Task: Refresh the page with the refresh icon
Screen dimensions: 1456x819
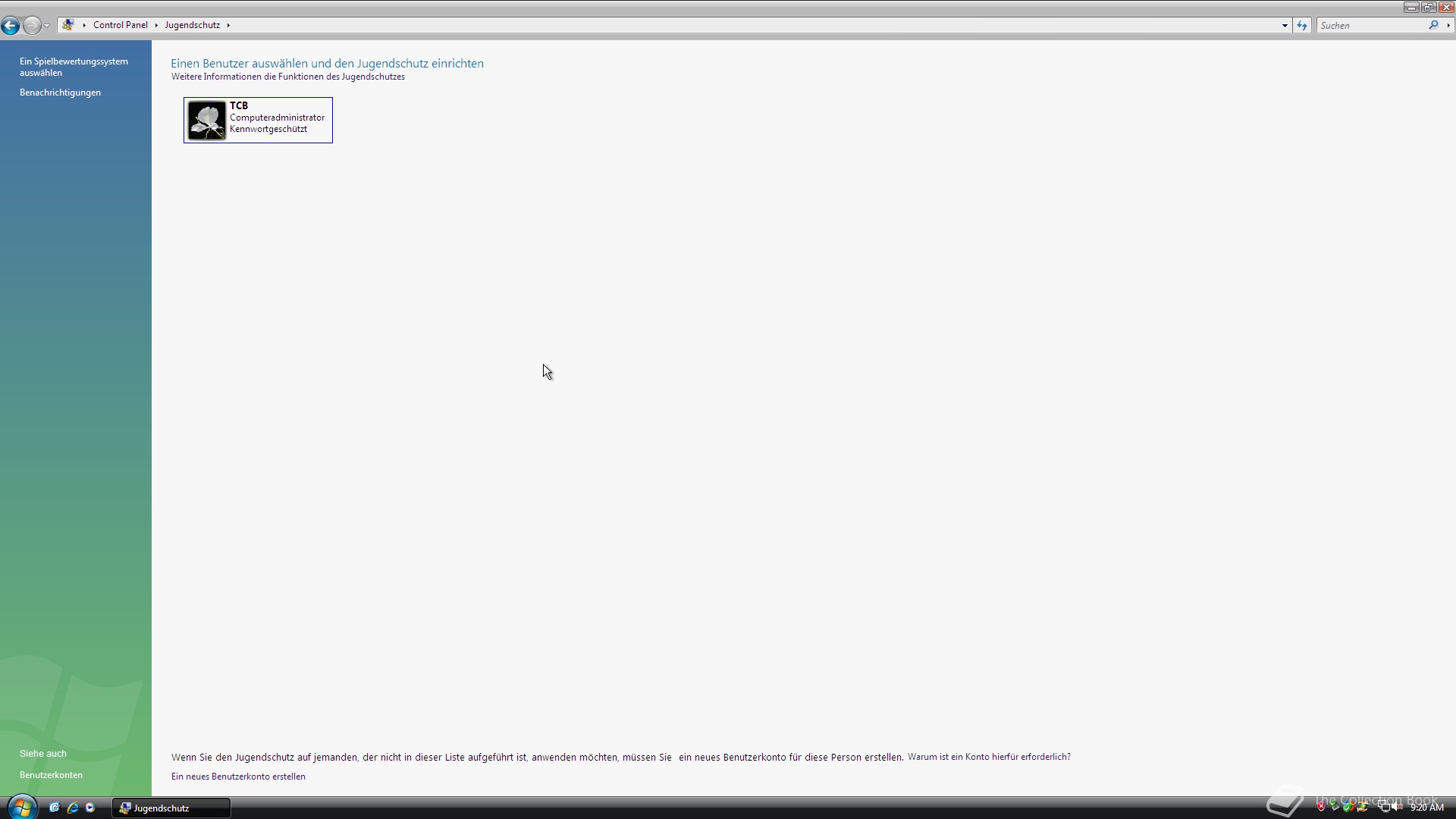Action: pyautogui.click(x=1302, y=26)
